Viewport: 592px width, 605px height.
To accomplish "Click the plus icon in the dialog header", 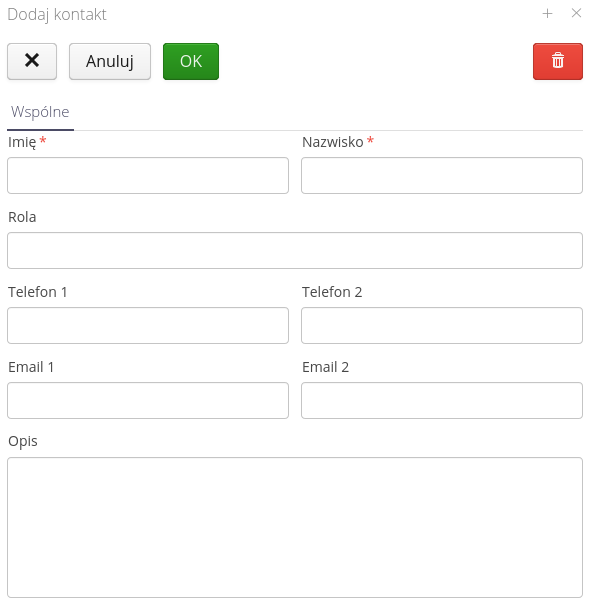I will (x=547, y=14).
